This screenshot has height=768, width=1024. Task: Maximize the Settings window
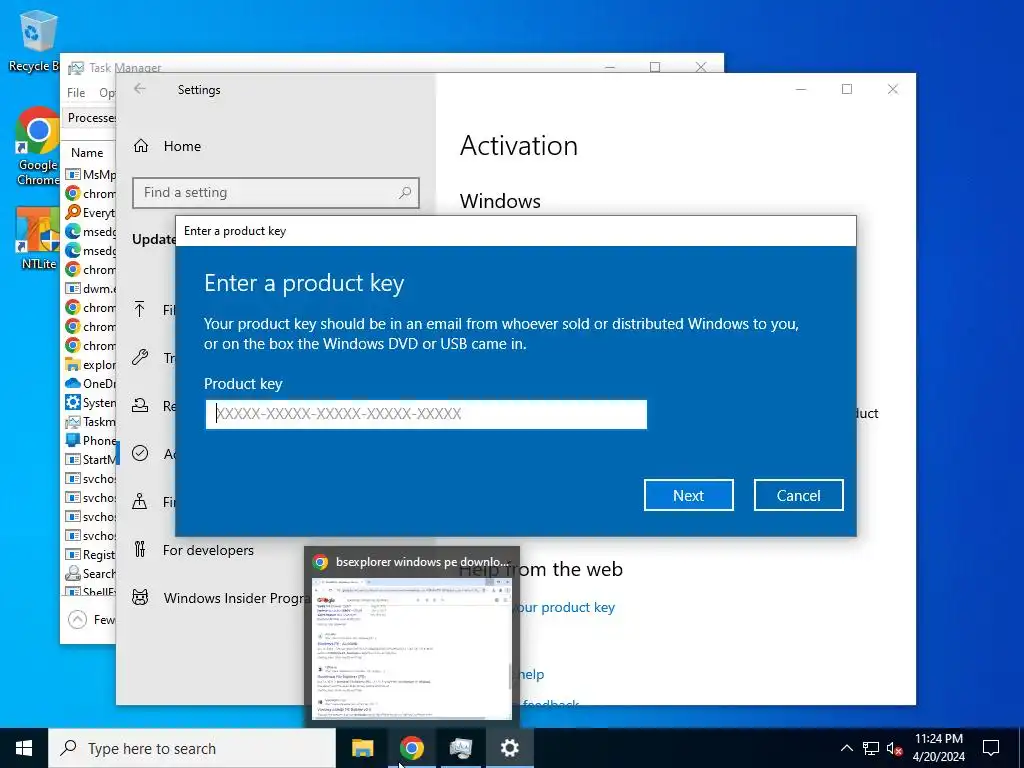pyautogui.click(x=846, y=89)
